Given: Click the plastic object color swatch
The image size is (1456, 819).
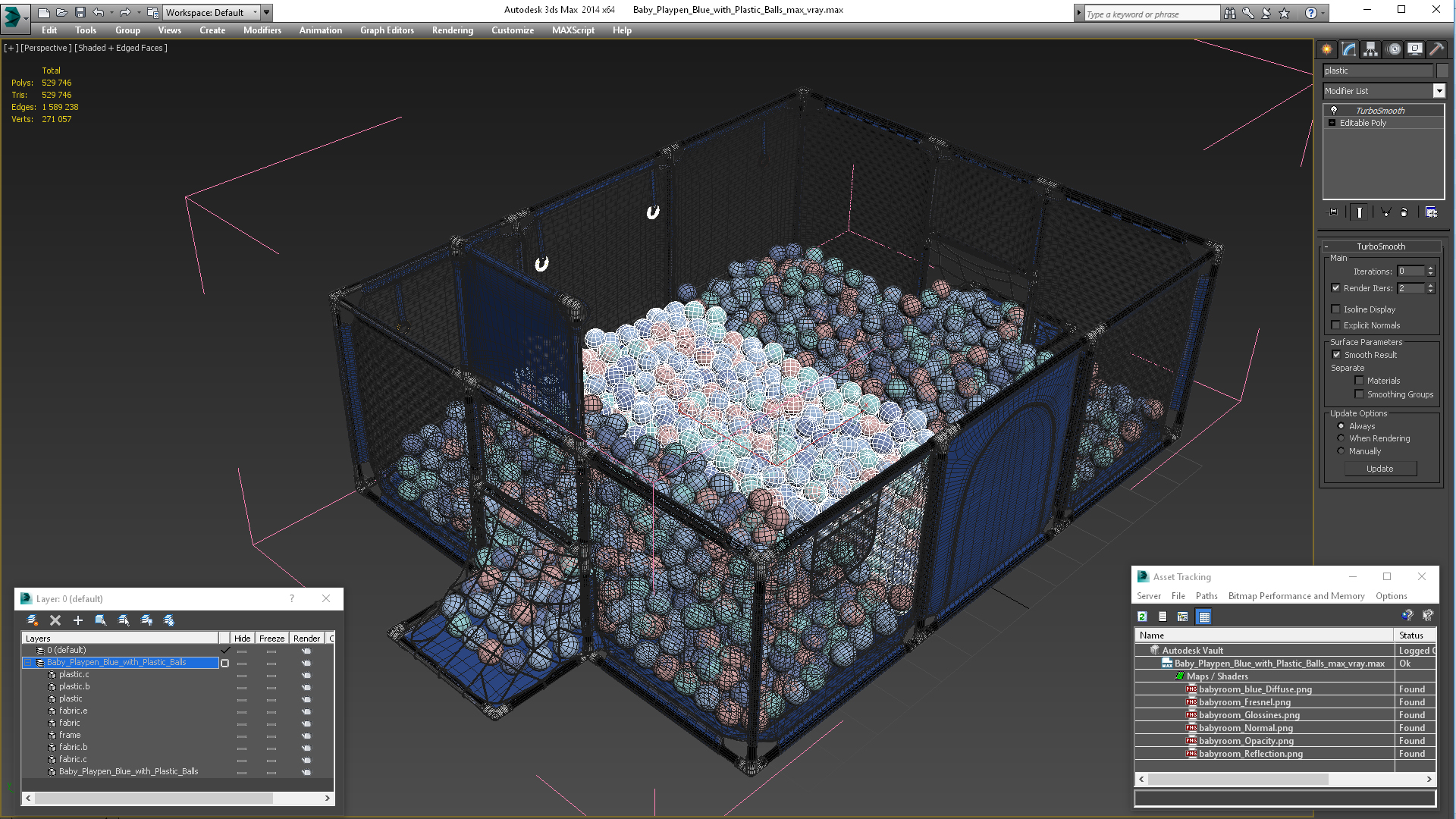Looking at the screenshot, I should pyautogui.click(x=1442, y=71).
